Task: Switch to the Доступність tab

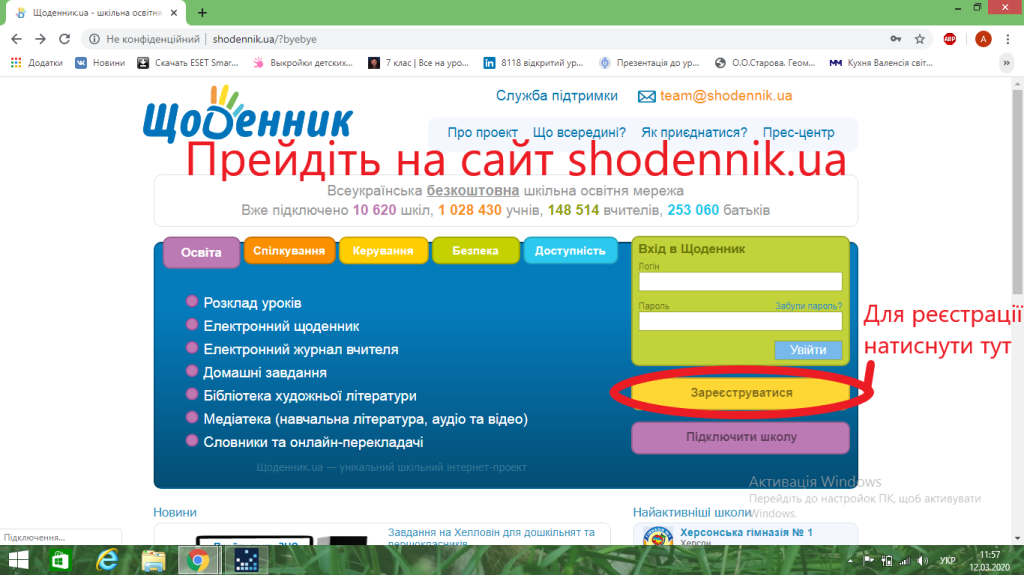Action: point(570,251)
